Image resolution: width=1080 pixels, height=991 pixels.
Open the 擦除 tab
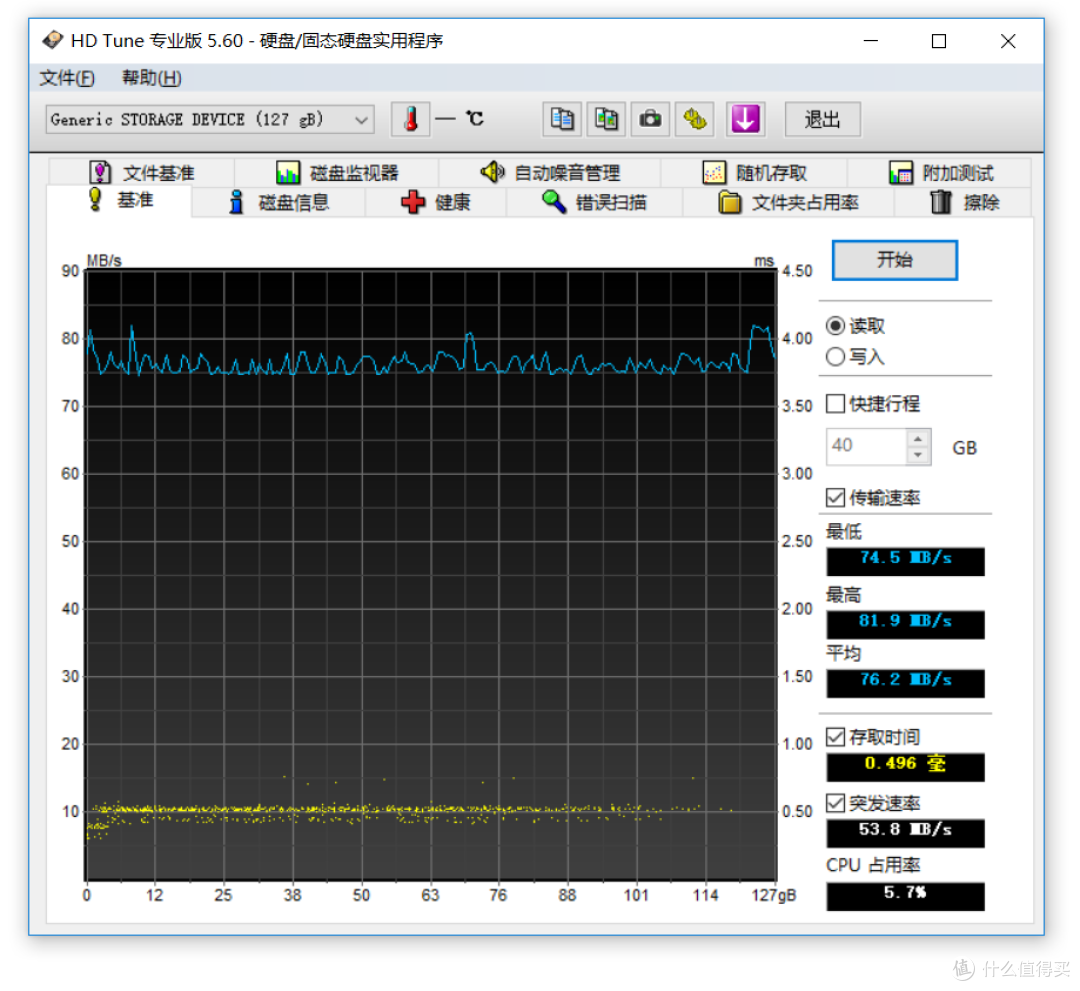coord(964,202)
